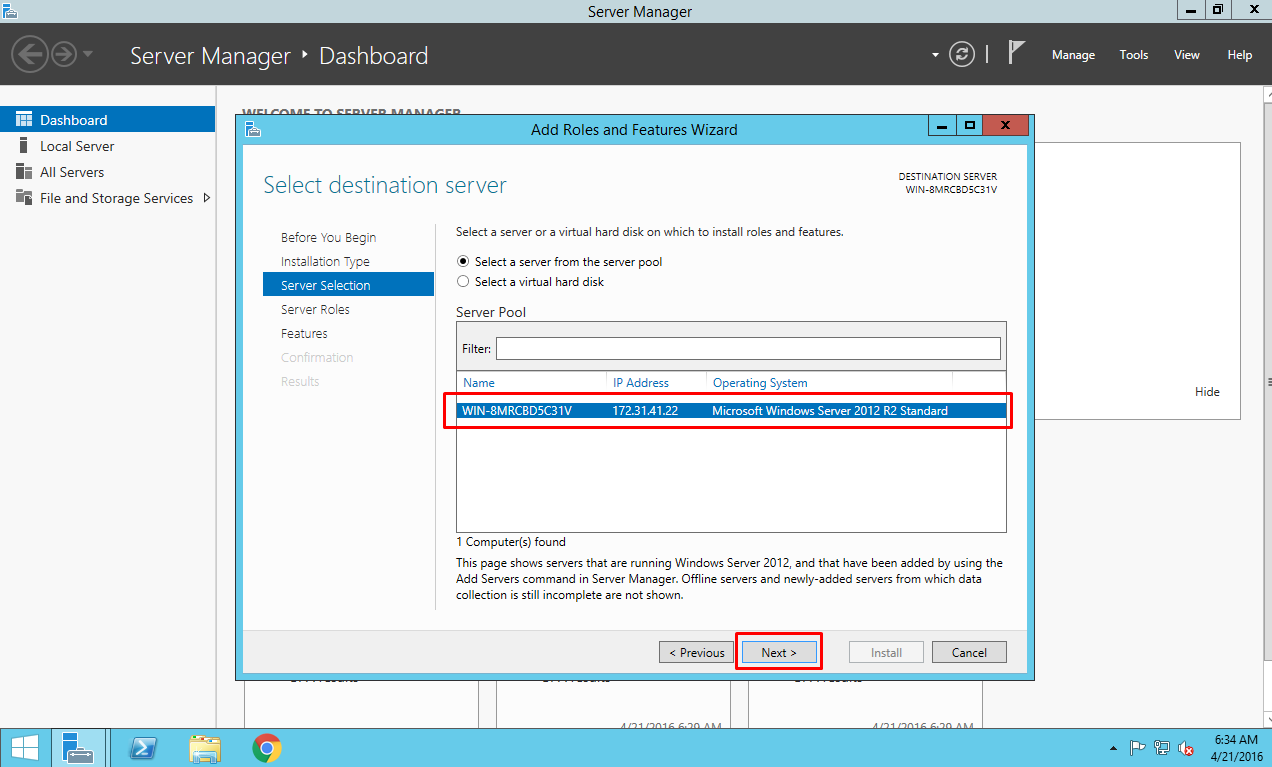Viewport: 1272px width, 767px height.
Task: Open the Manage menu
Action: (x=1073, y=55)
